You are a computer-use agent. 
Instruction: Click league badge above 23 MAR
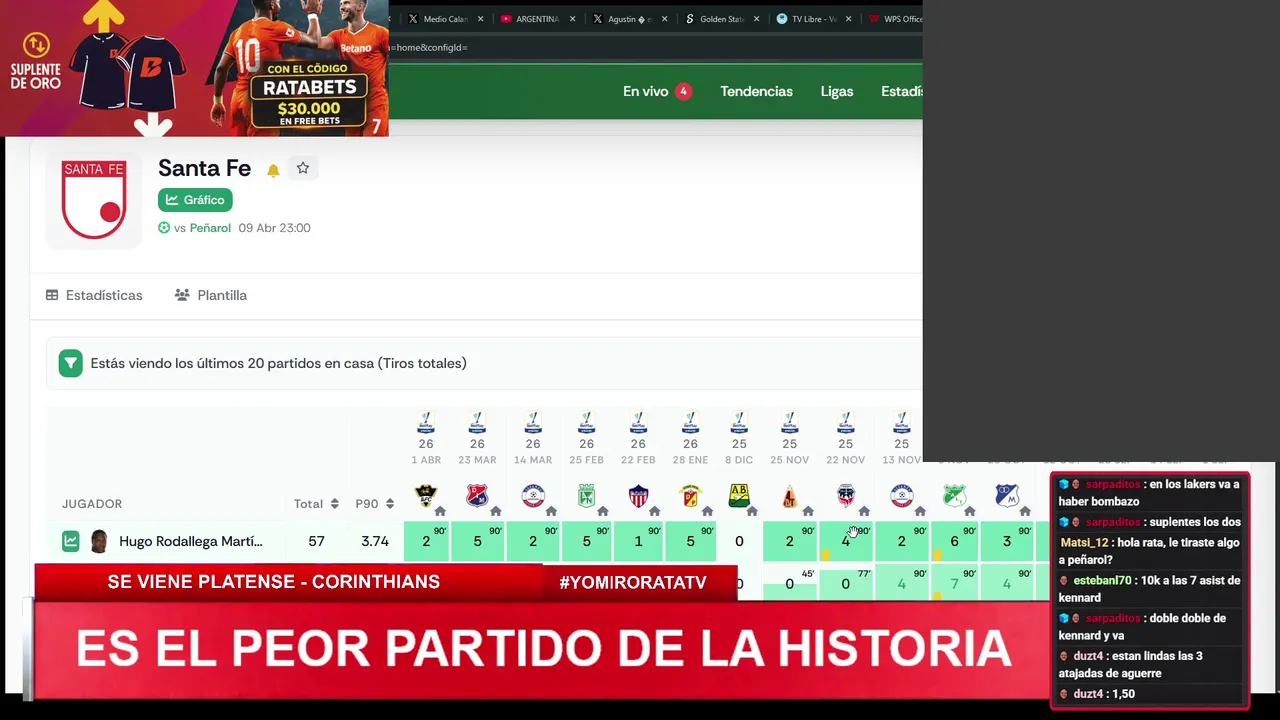[477, 422]
